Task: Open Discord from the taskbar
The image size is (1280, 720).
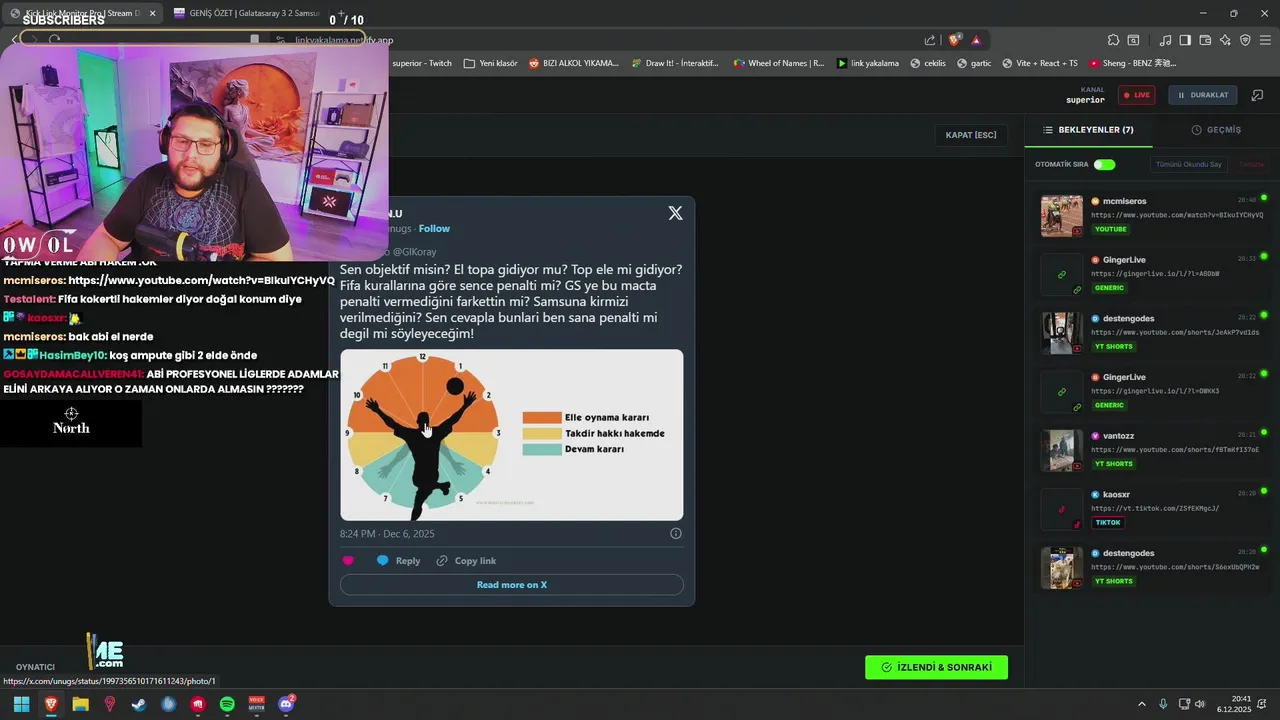Action: click(x=286, y=704)
